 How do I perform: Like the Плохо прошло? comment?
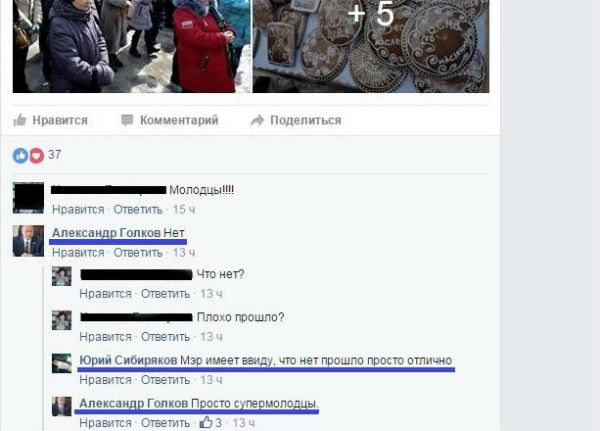click(106, 337)
